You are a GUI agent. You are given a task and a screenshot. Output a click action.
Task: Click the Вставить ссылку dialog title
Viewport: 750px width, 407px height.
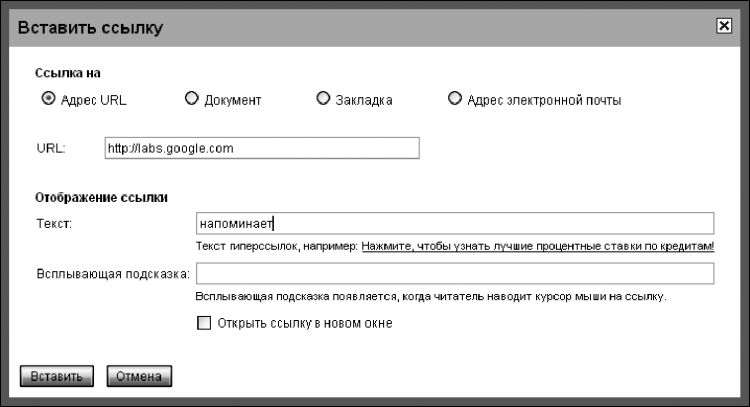click(x=90, y=28)
